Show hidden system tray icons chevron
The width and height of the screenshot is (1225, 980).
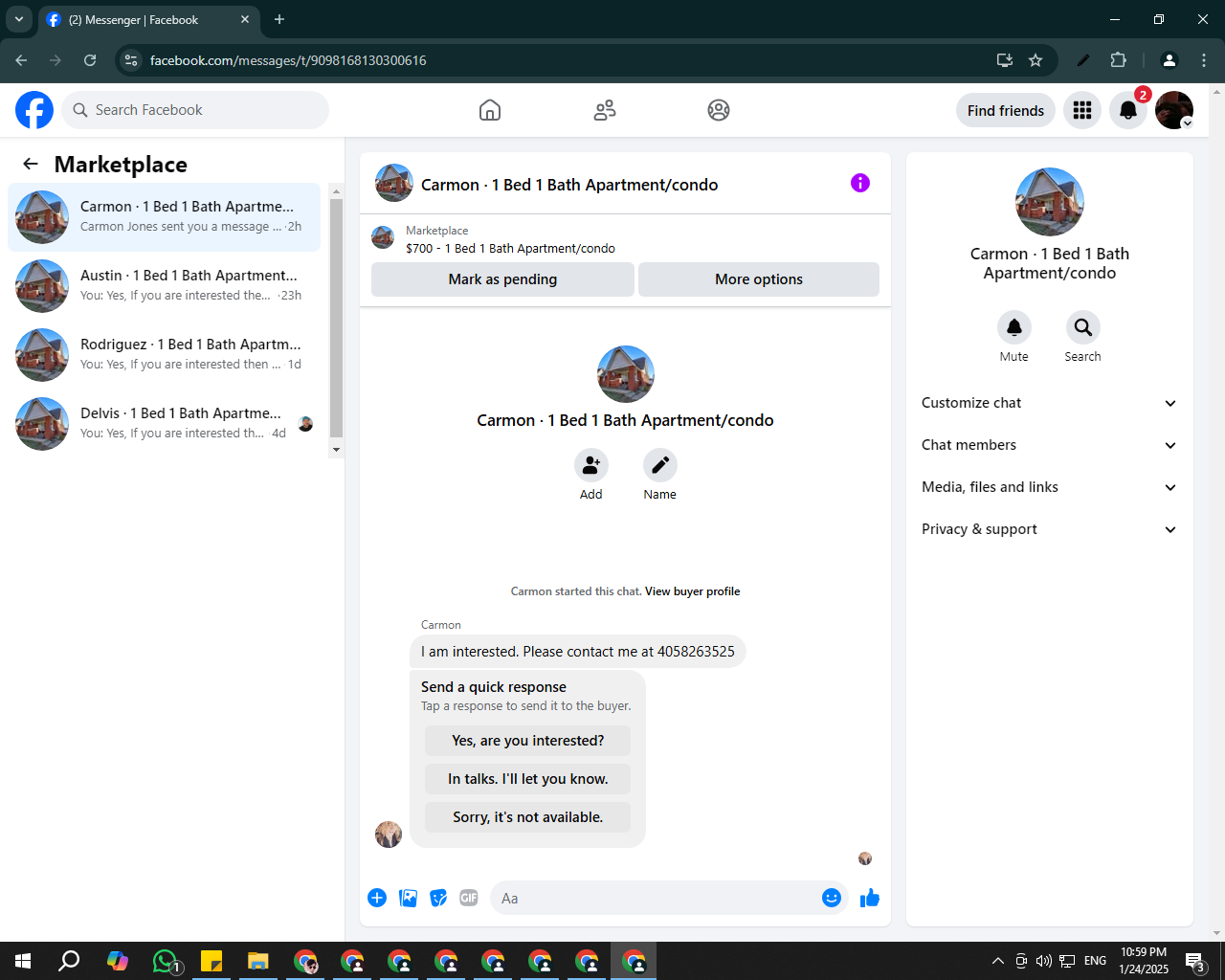click(997, 961)
